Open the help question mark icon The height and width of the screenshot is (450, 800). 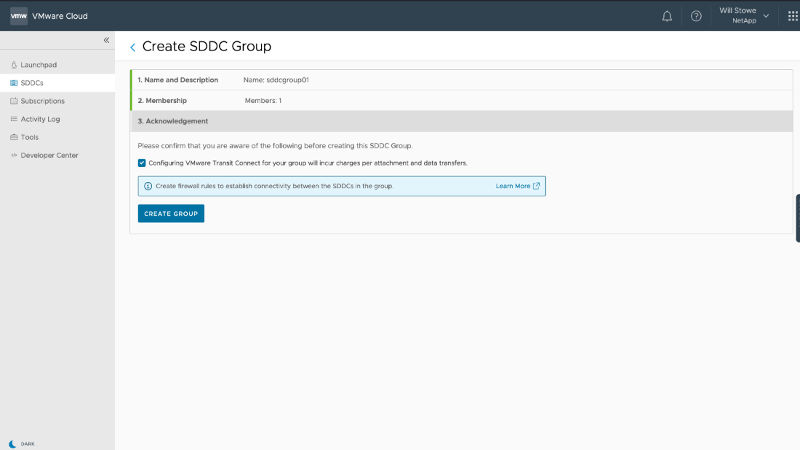coord(696,16)
